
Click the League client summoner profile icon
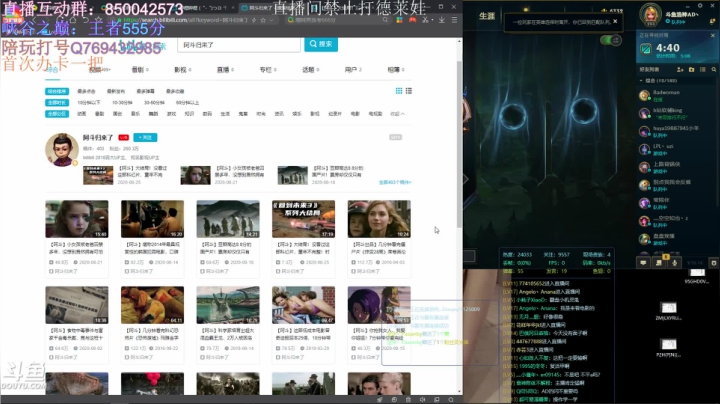click(650, 14)
